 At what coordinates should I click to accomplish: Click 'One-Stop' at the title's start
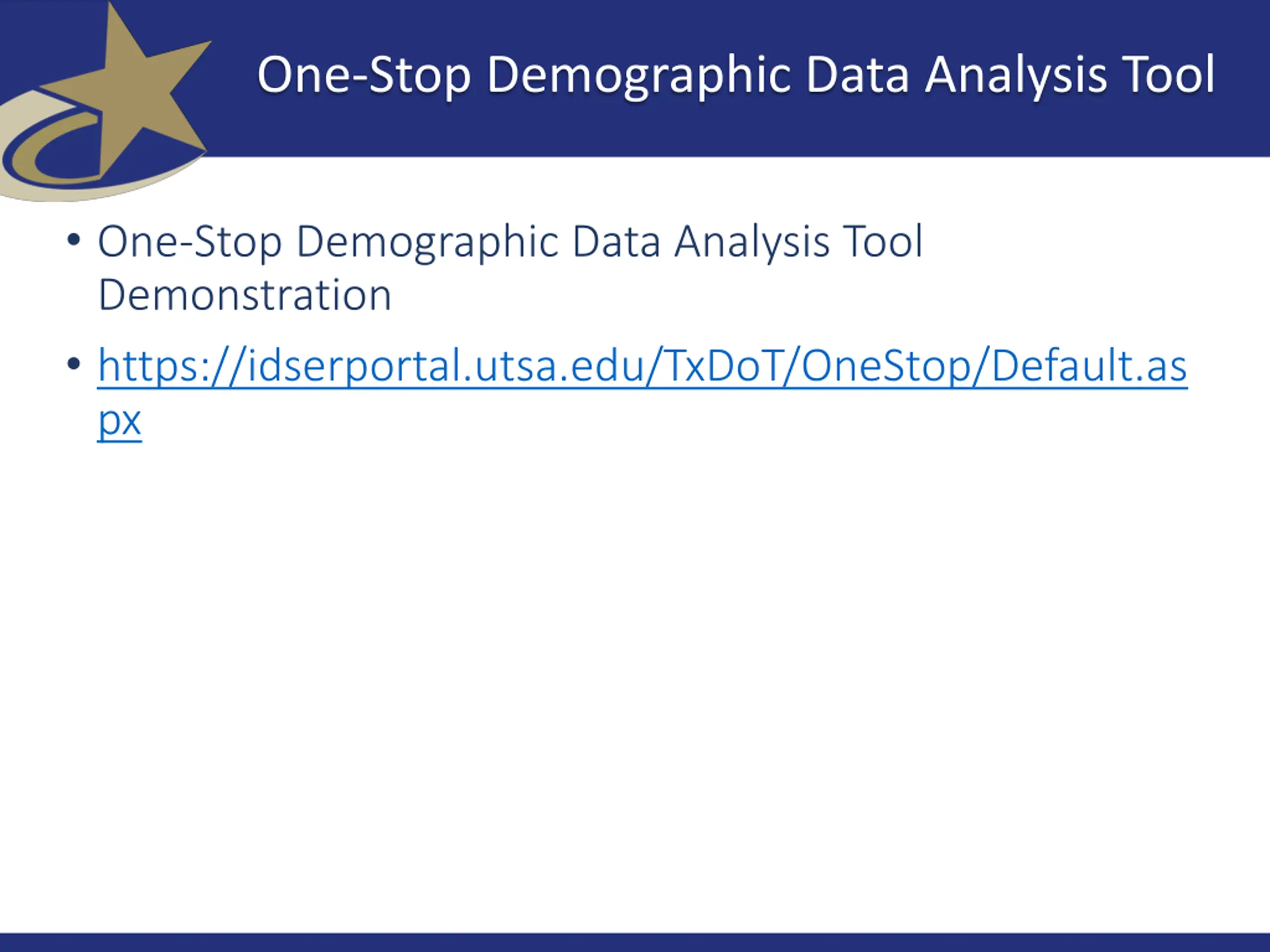(364, 74)
